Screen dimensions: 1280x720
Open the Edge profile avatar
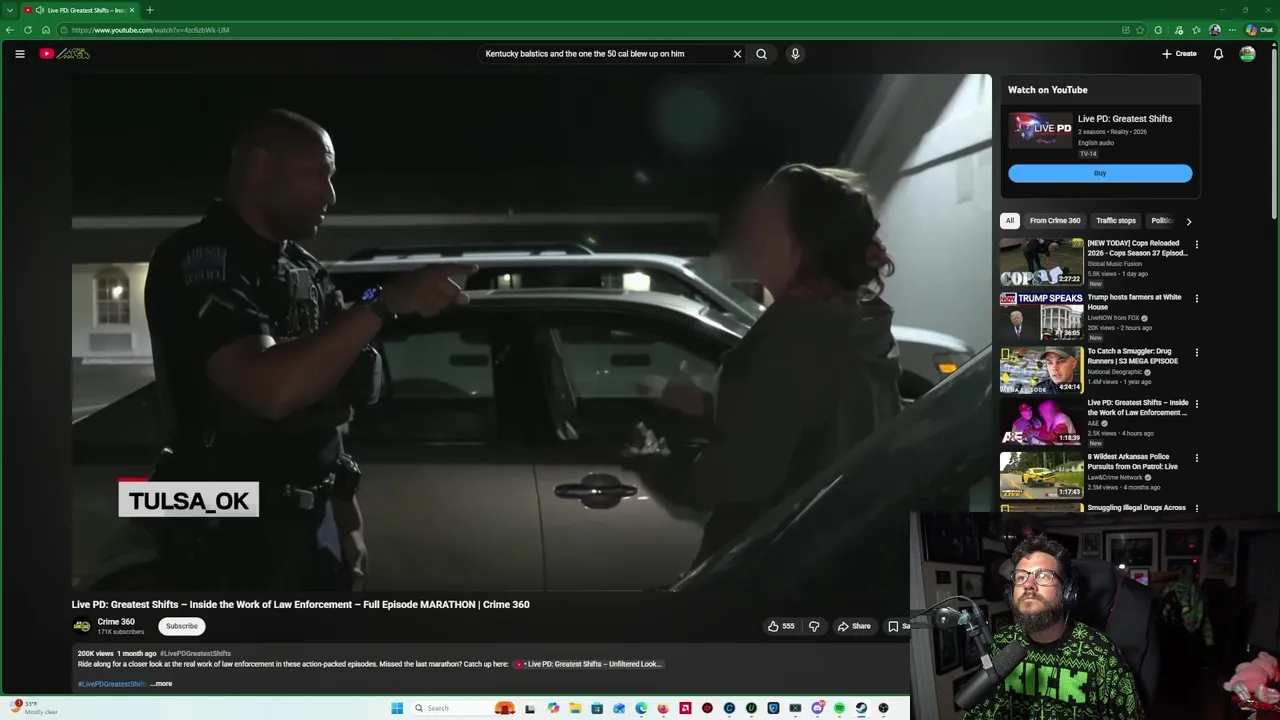point(1215,30)
